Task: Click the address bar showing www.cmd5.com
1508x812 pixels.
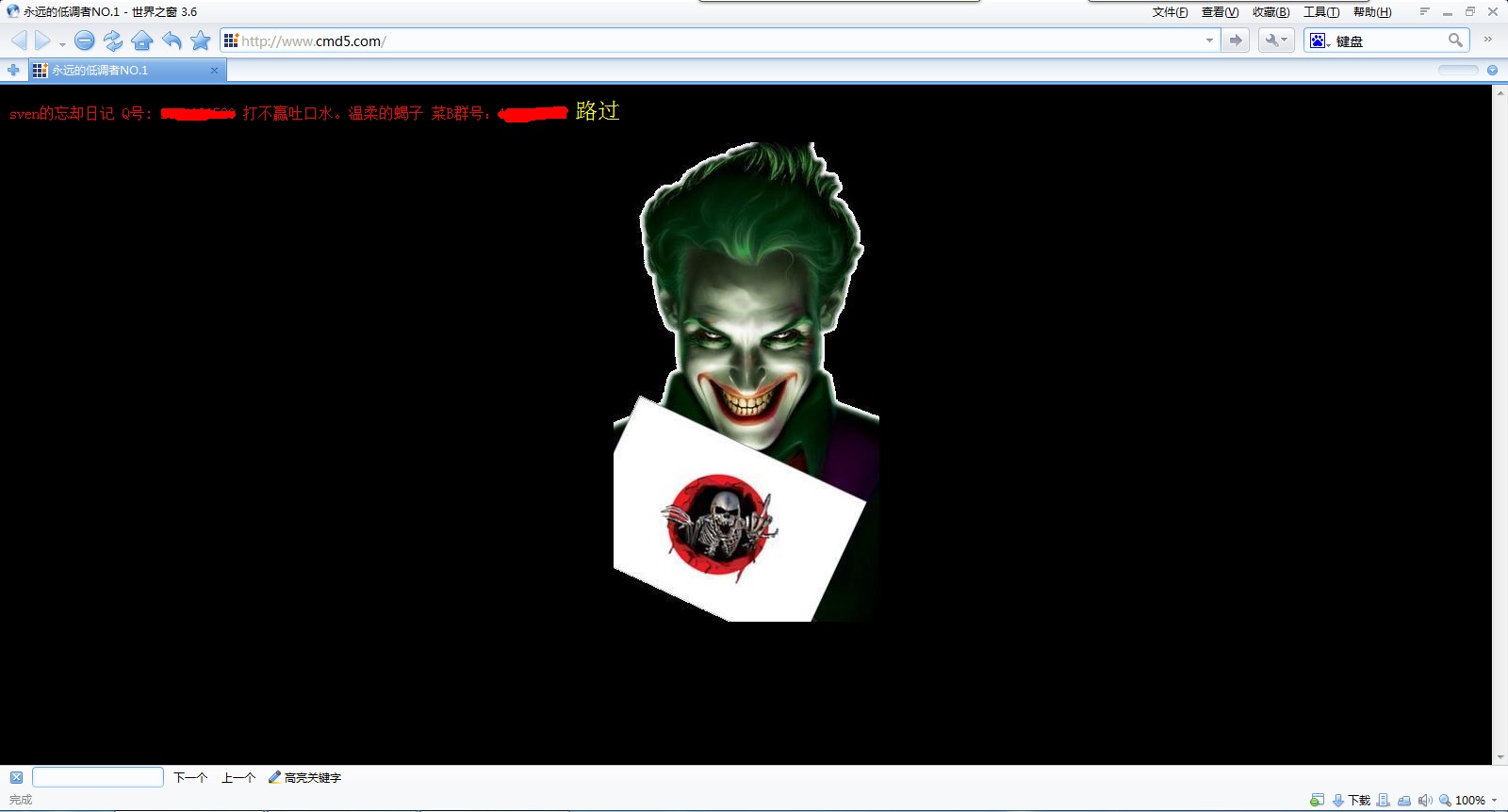Action: 721,41
